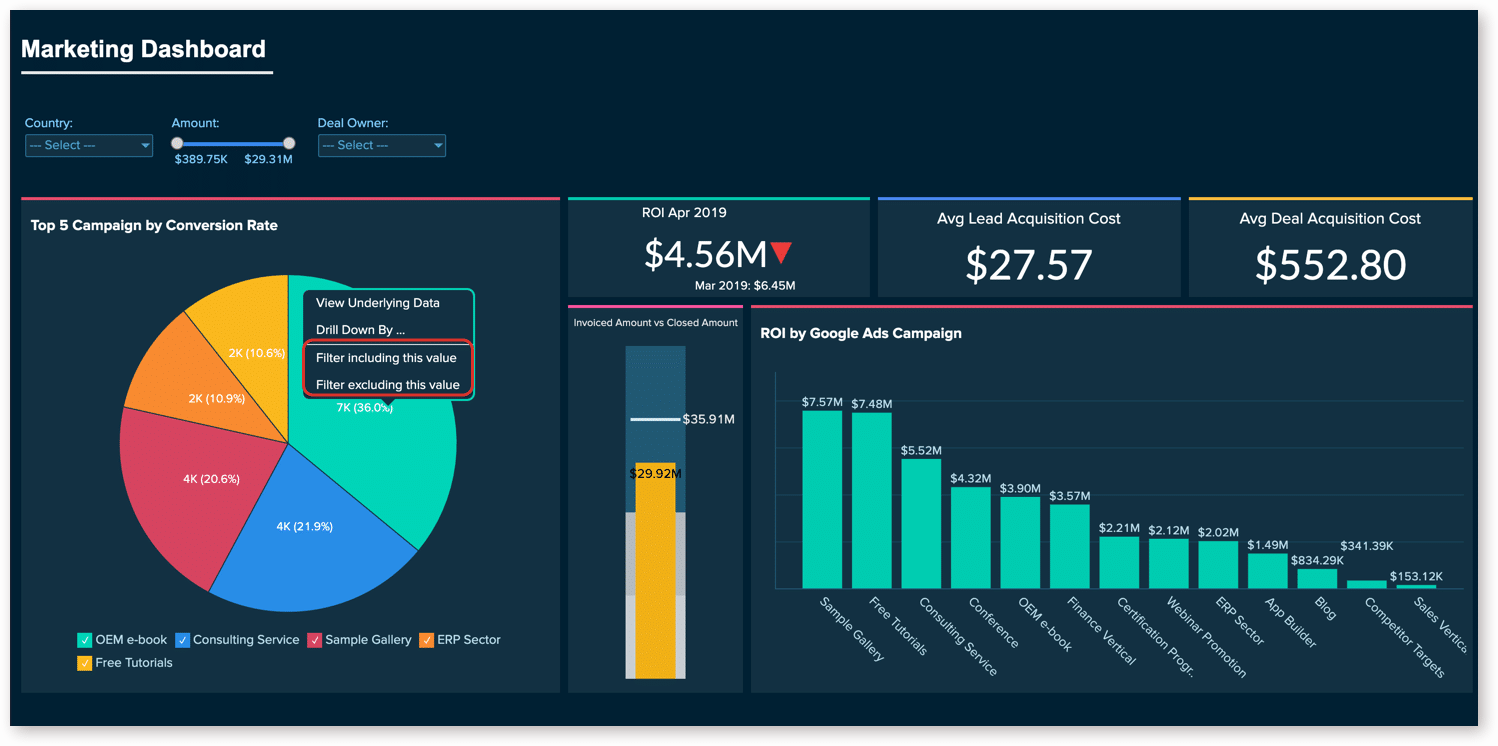Open the Country select dropdown
This screenshot has width=1498, height=746.
[89, 145]
